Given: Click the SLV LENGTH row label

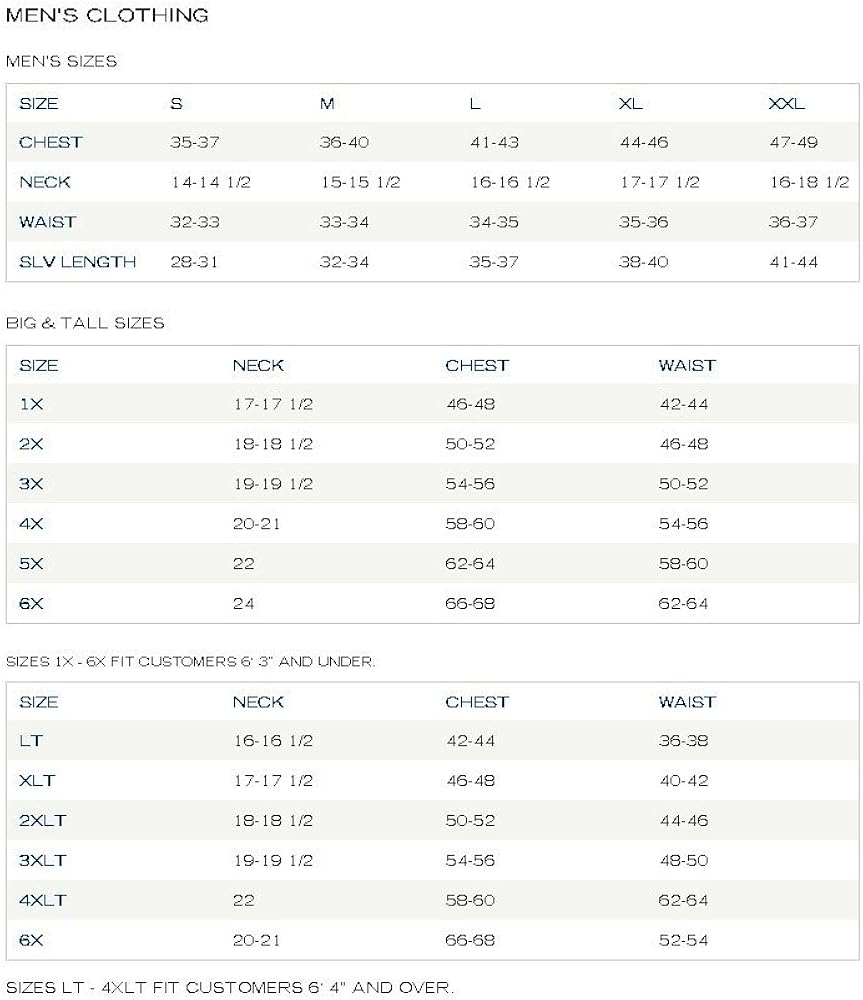Looking at the screenshot, I should 77,262.
